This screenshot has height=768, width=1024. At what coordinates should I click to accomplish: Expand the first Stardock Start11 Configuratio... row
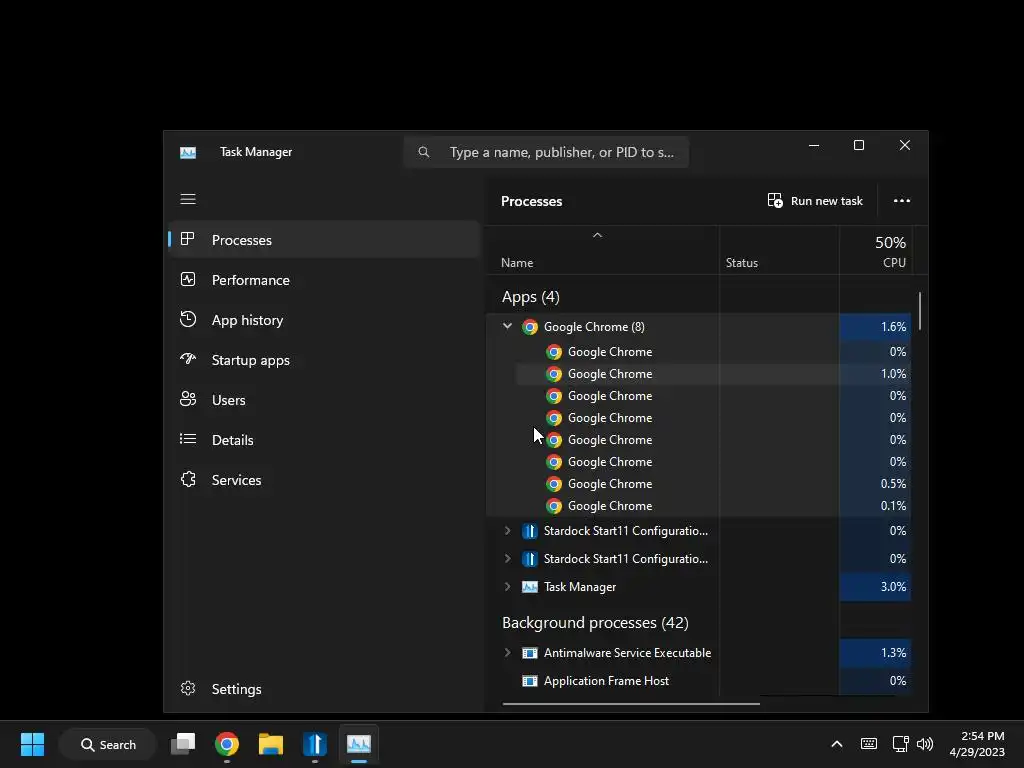pyautogui.click(x=507, y=531)
